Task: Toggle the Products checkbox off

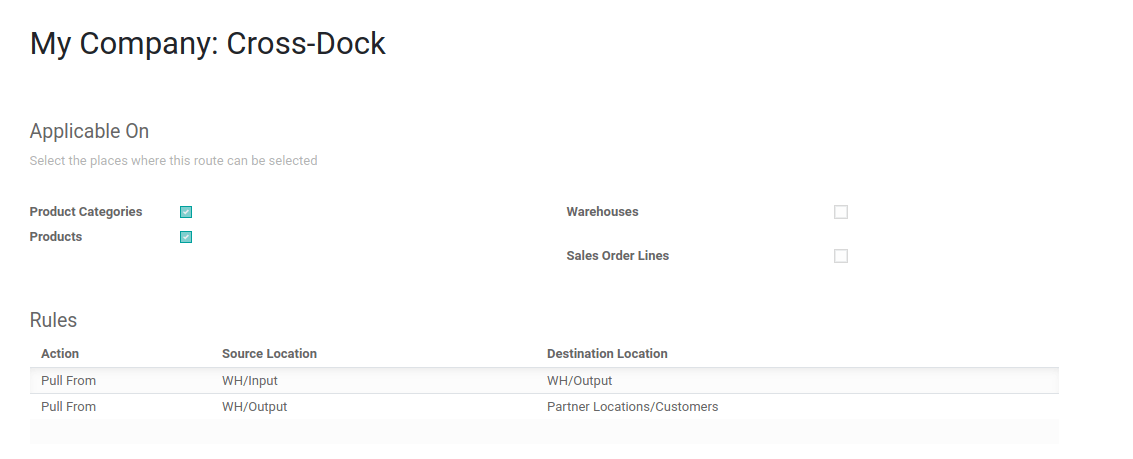Action: (x=186, y=237)
